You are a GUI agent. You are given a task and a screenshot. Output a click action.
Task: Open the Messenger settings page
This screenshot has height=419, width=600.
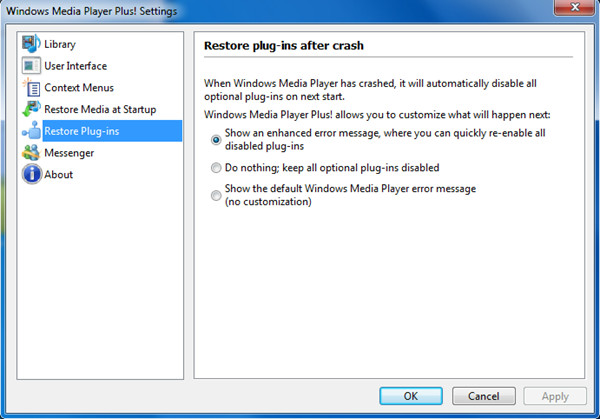pyautogui.click(x=69, y=153)
